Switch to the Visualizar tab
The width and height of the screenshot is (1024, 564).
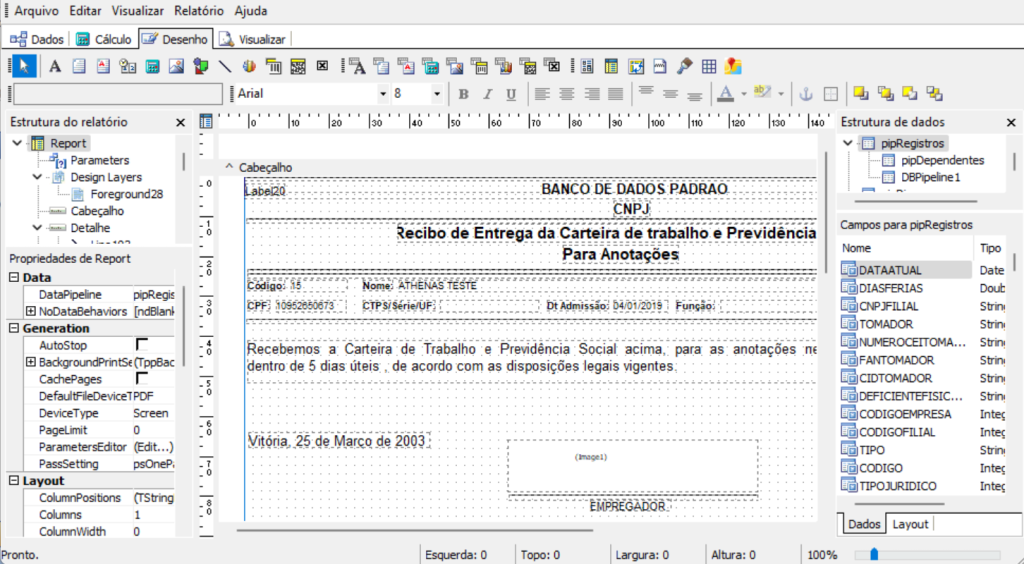click(253, 39)
